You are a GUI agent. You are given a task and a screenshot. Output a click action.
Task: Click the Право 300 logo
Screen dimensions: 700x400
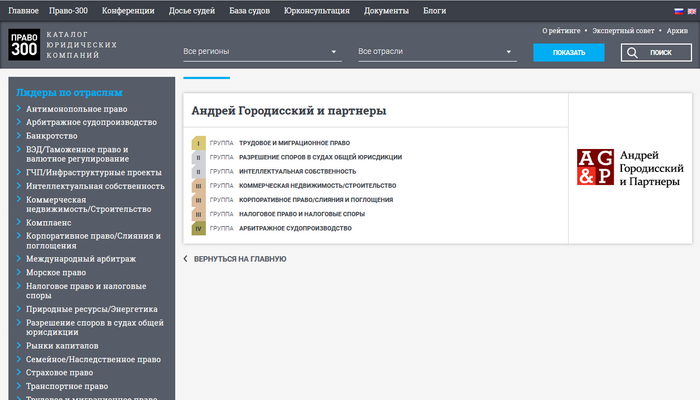tap(24, 45)
